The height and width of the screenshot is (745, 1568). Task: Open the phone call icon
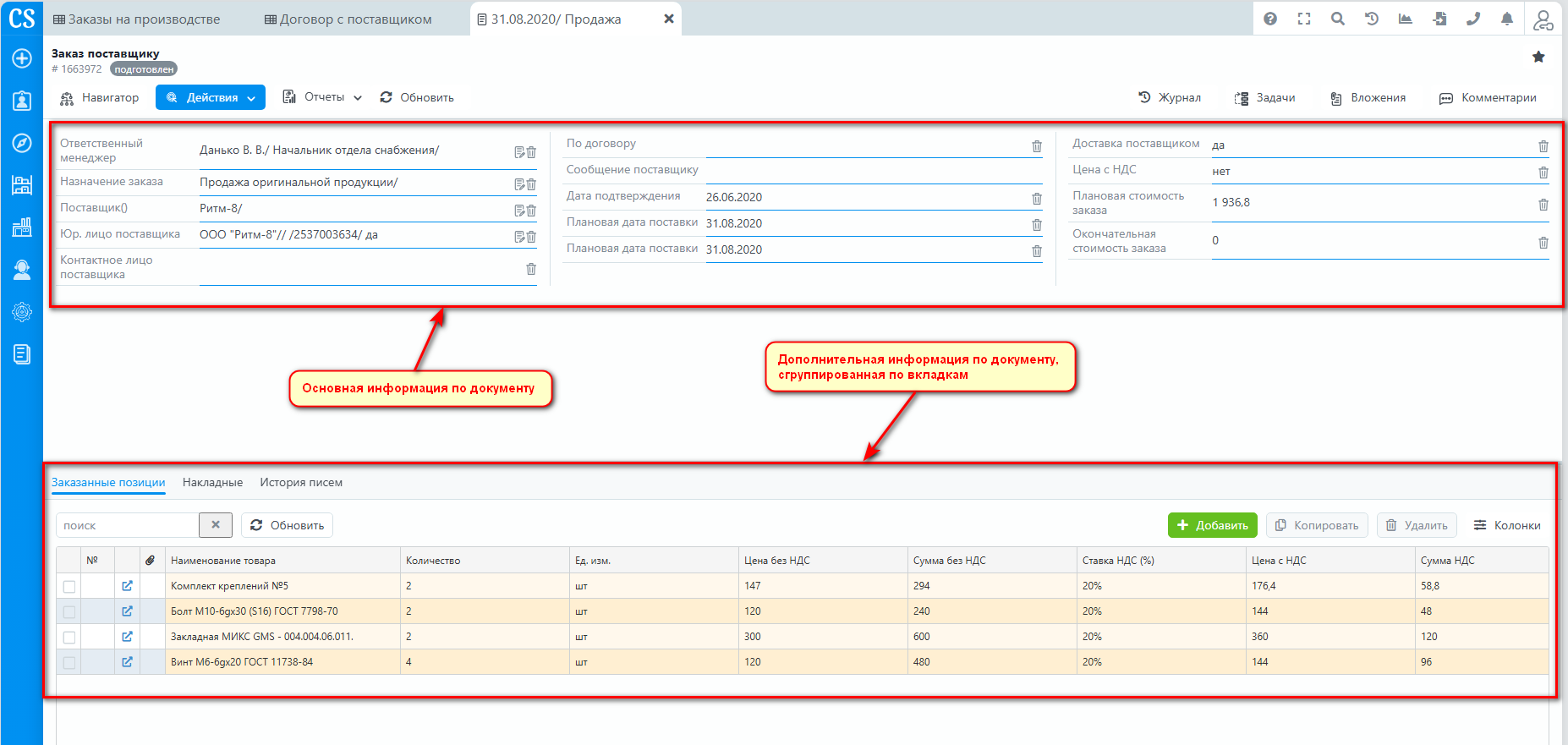[1473, 19]
